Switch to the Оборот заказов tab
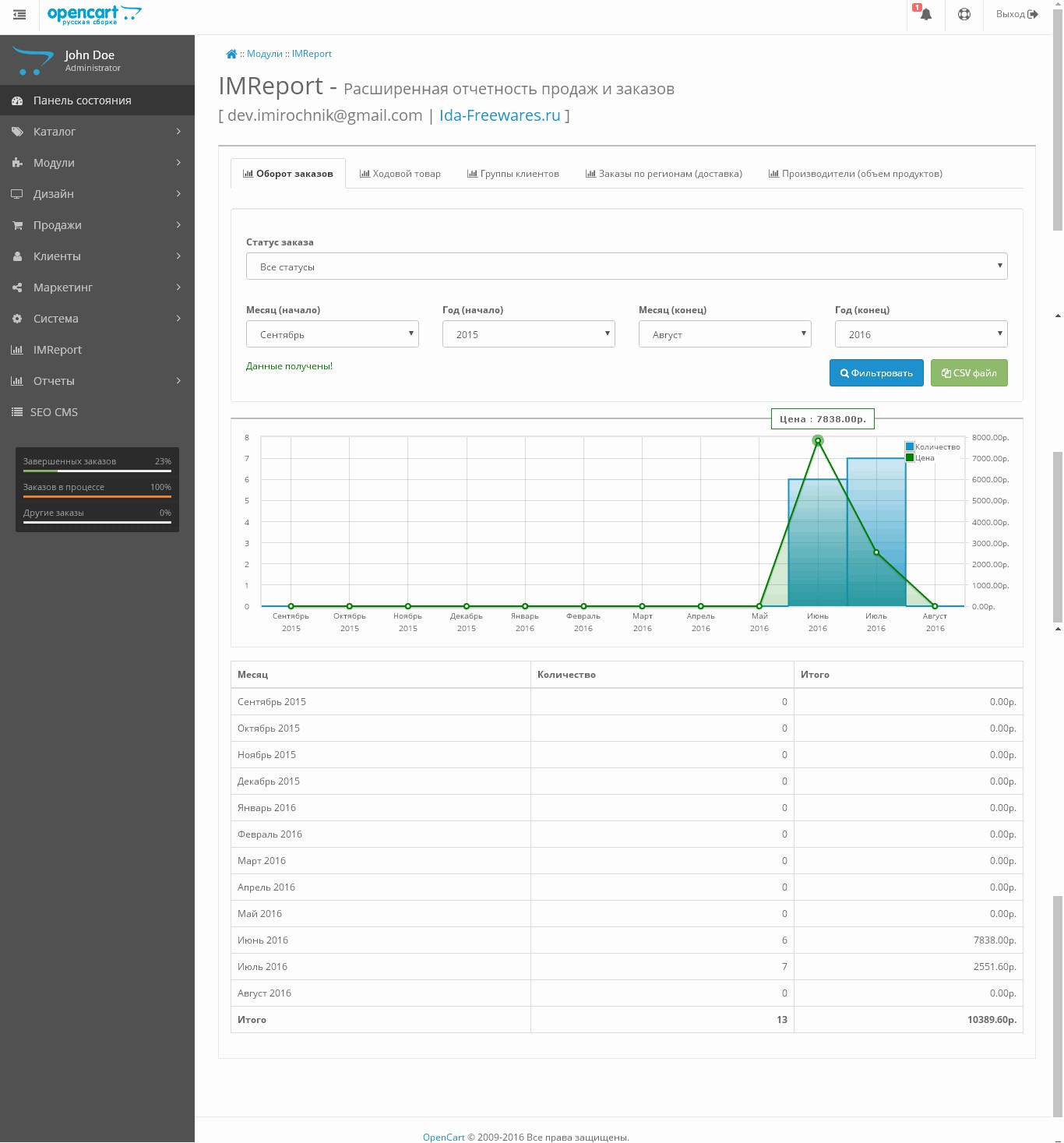This screenshot has width=1064, height=1143. [x=288, y=174]
